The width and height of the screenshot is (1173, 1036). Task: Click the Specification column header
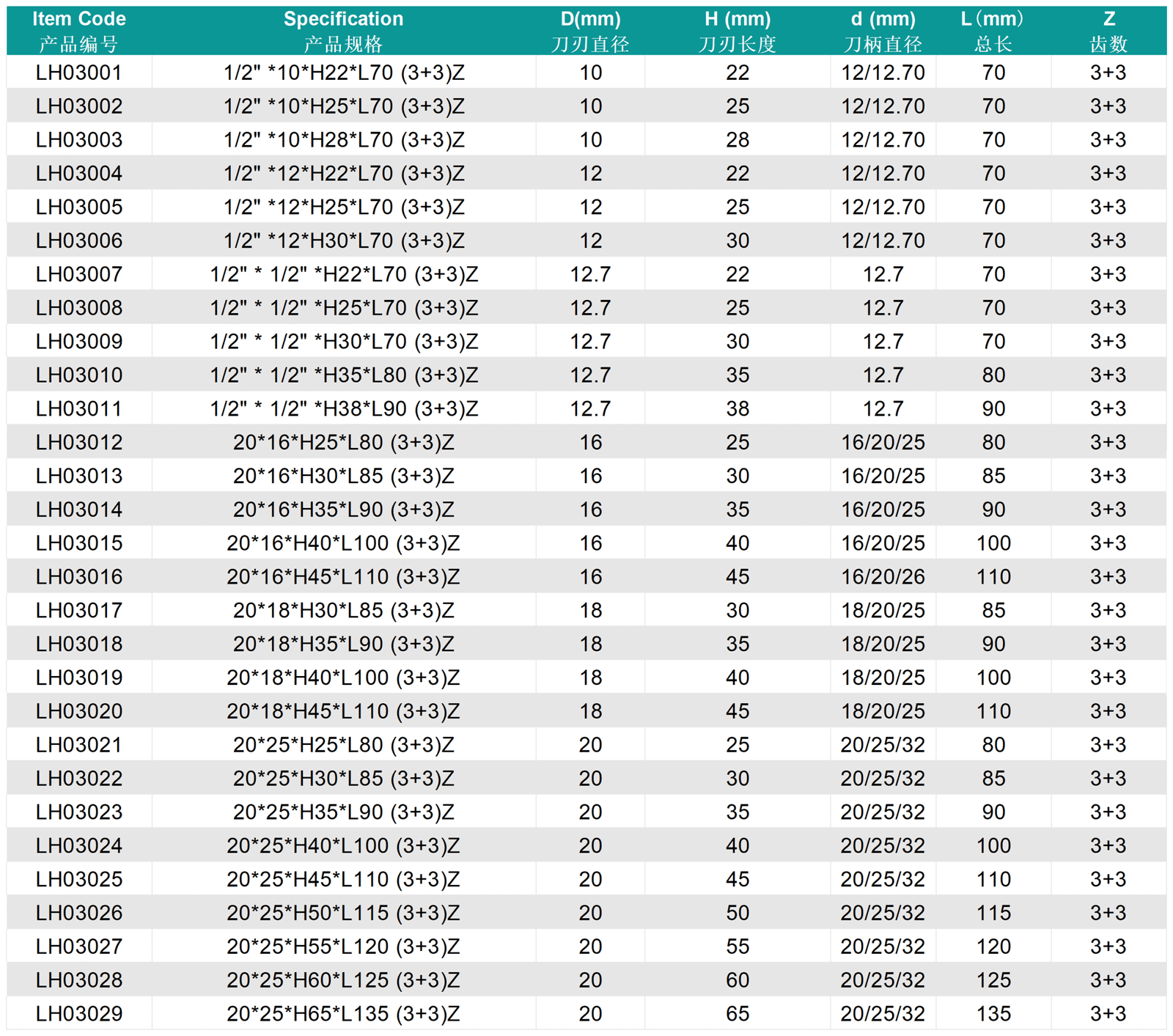tap(343, 31)
